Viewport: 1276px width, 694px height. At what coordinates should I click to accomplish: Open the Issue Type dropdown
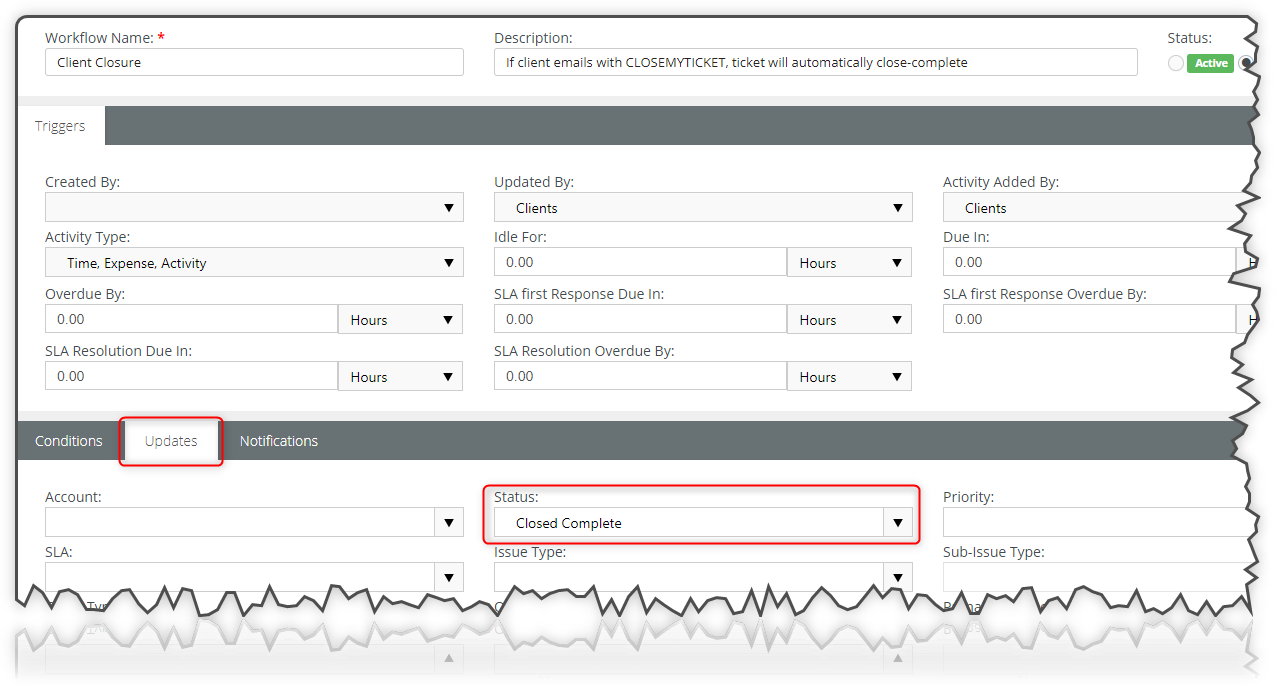click(897, 577)
